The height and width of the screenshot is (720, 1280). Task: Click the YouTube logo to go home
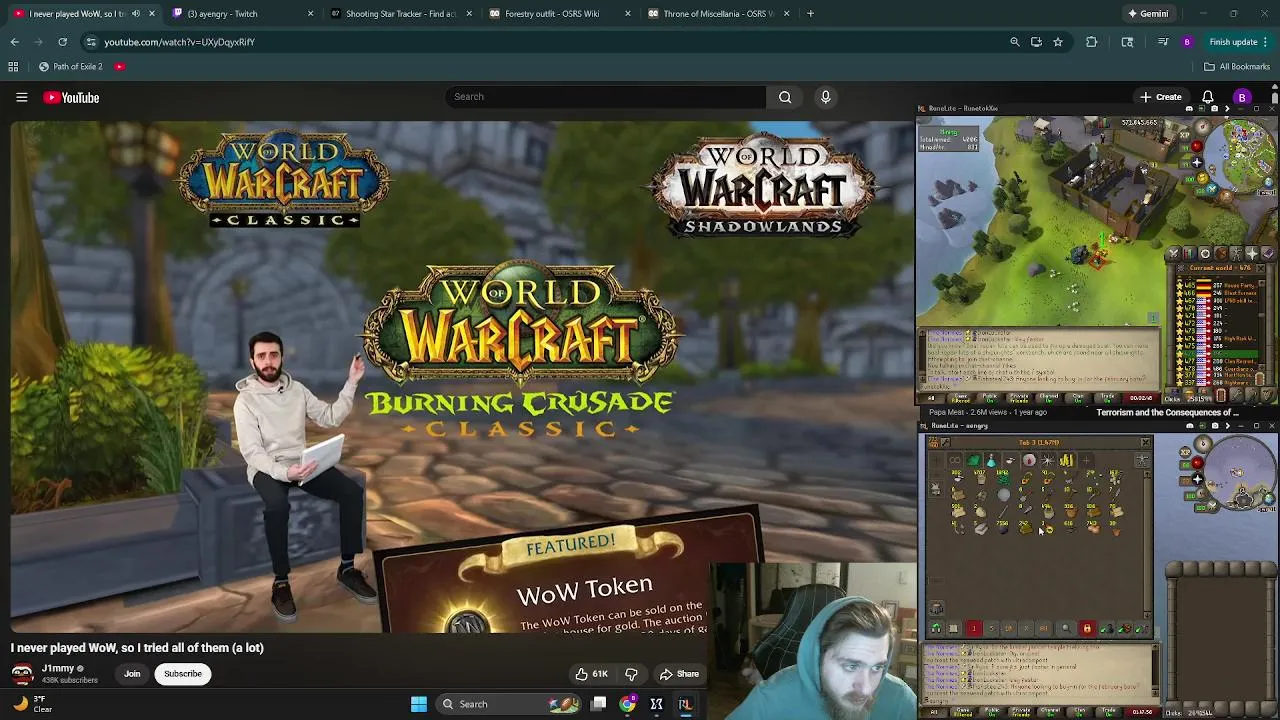[x=71, y=97]
